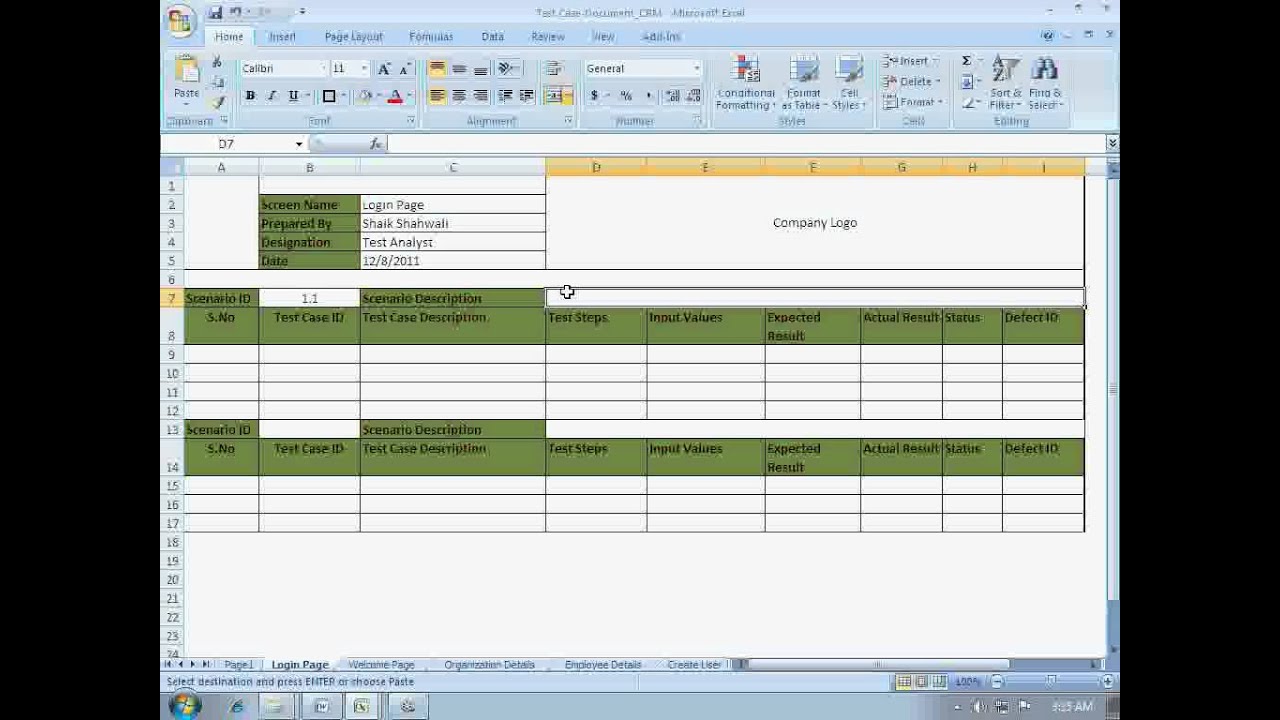Click the formula bar input field
This screenshot has height=720, width=1280.
[745, 144]
